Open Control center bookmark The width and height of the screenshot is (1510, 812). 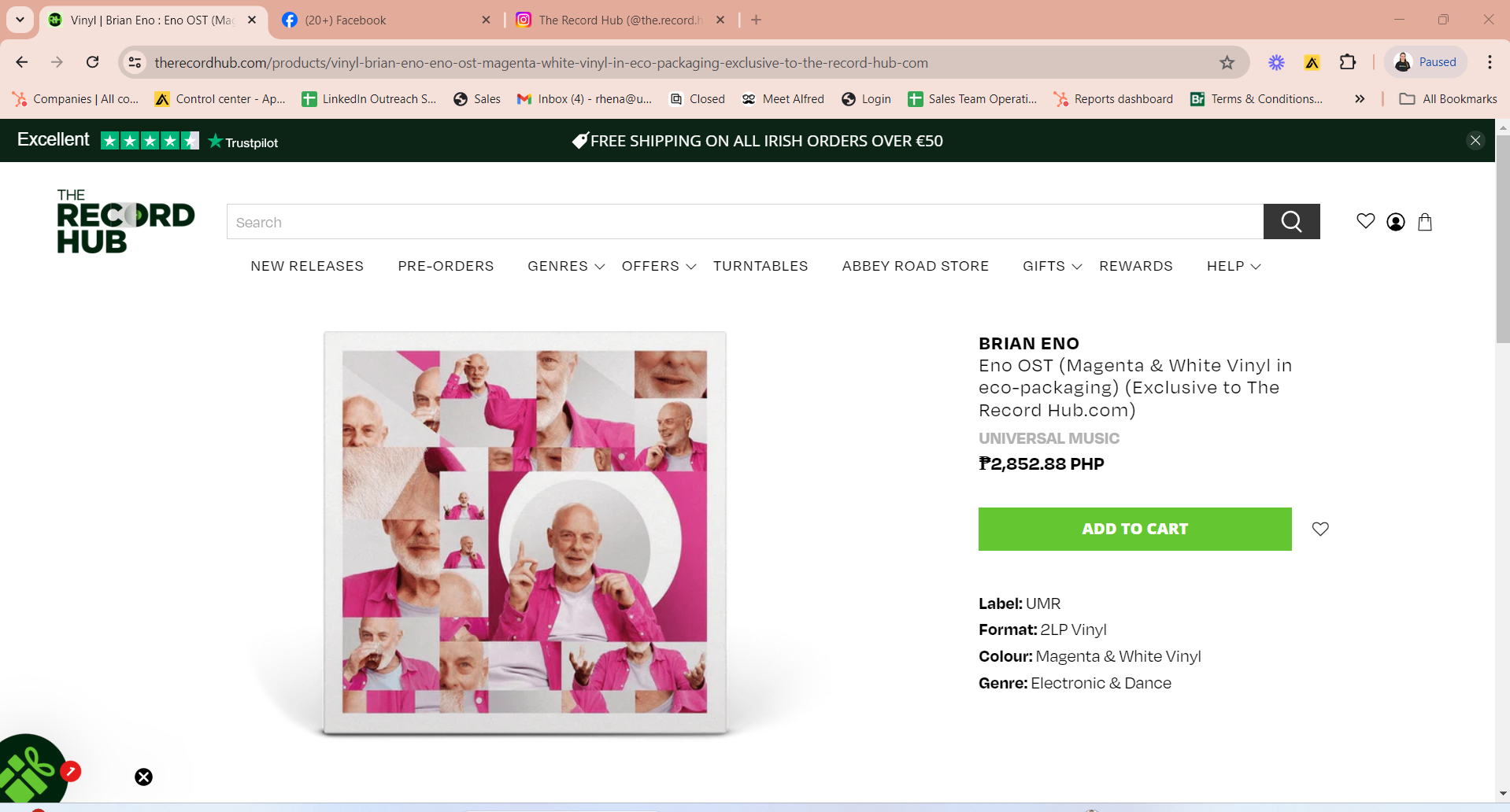coord(220,99)
